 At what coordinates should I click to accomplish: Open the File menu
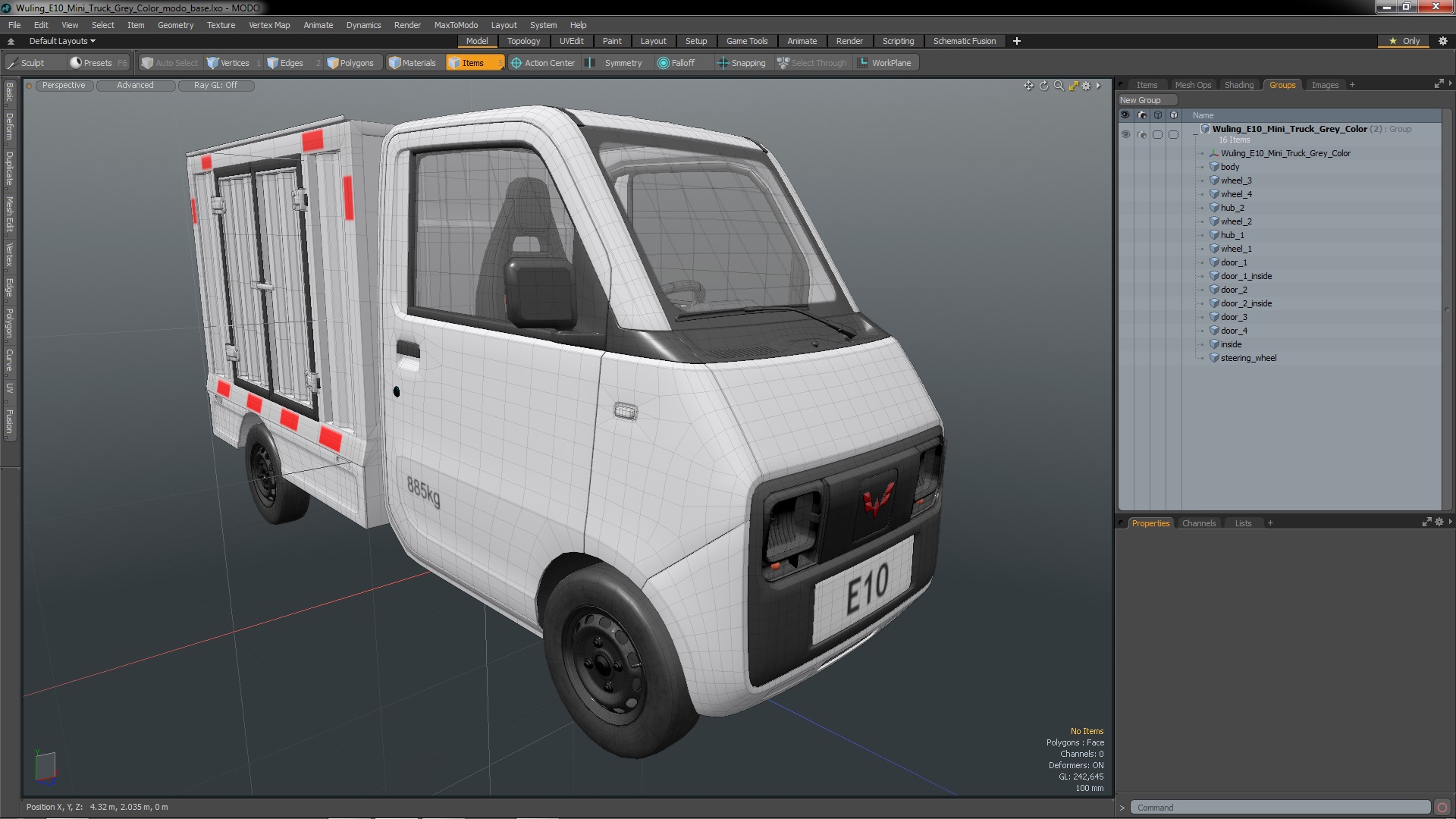[14, 25]
